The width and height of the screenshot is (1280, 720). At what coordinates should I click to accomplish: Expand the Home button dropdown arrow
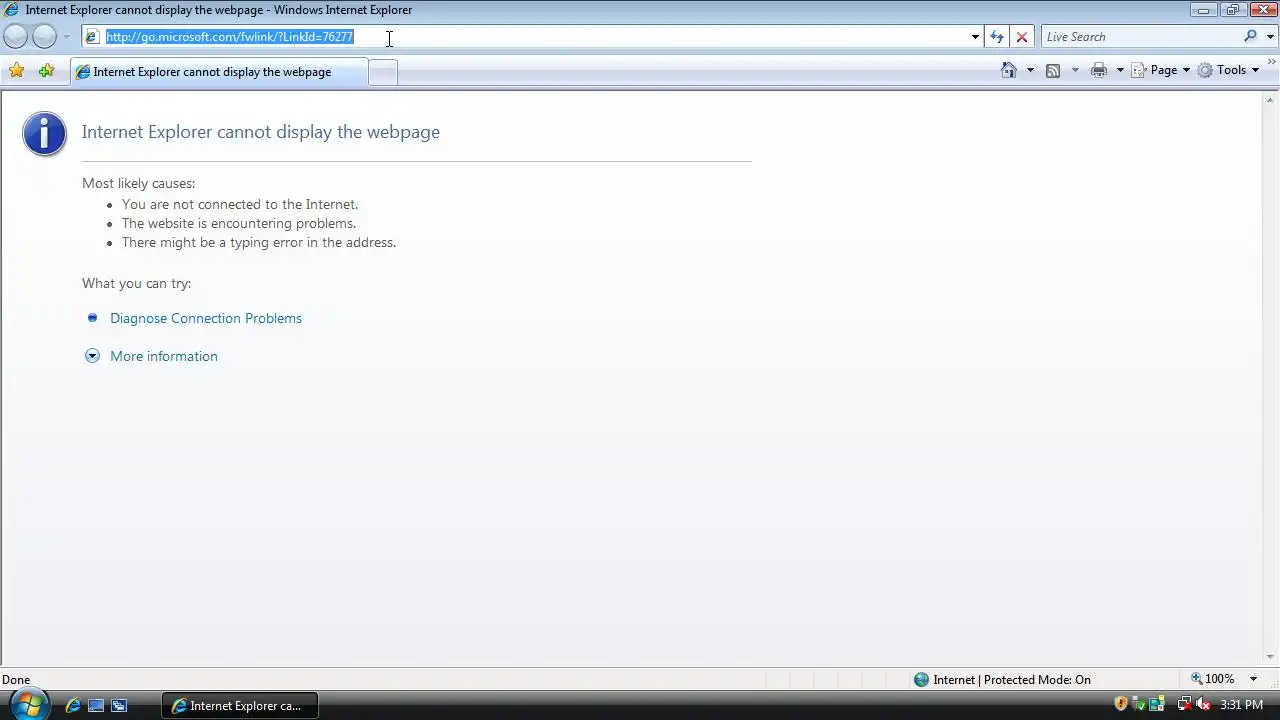point(1030,70)
